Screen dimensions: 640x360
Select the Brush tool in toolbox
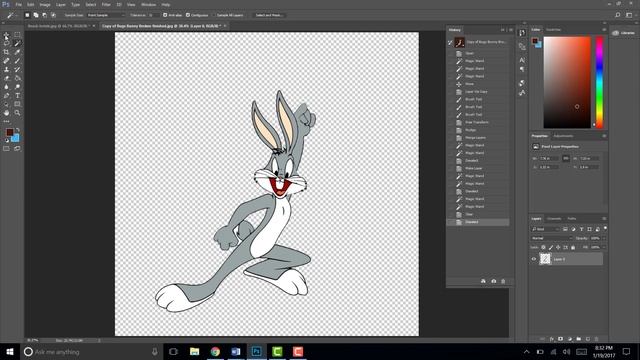coord(17,61)
